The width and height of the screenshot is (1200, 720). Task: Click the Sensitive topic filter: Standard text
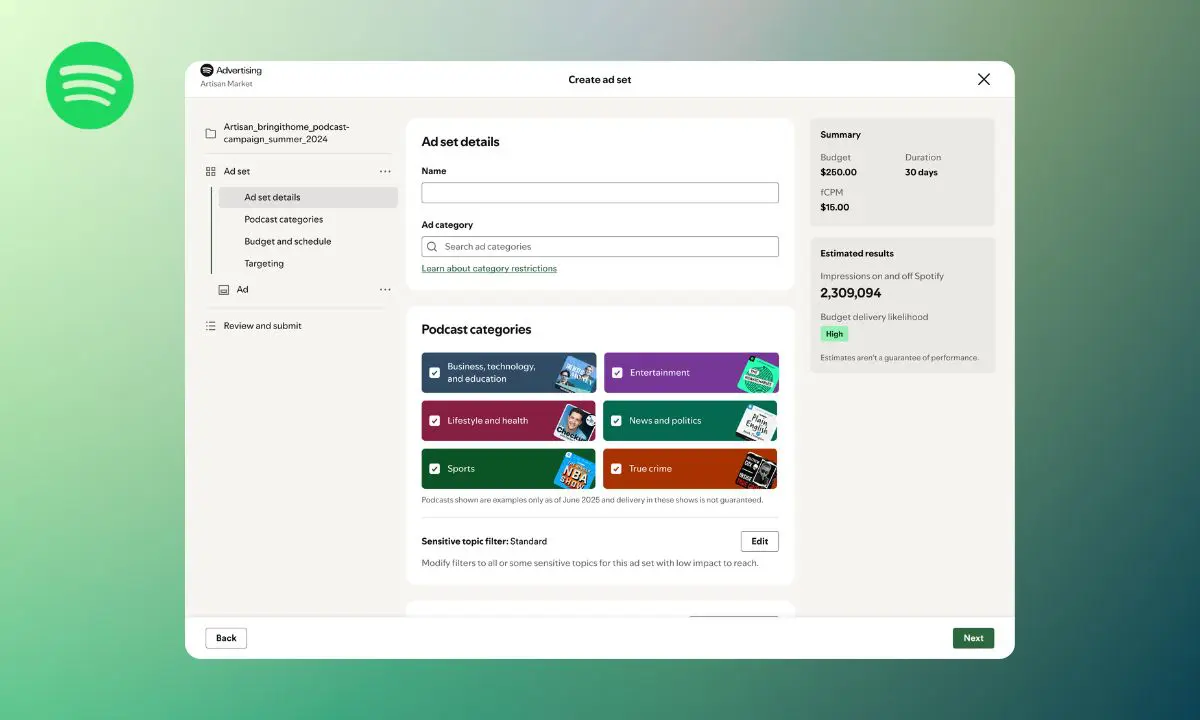point(484,542)
